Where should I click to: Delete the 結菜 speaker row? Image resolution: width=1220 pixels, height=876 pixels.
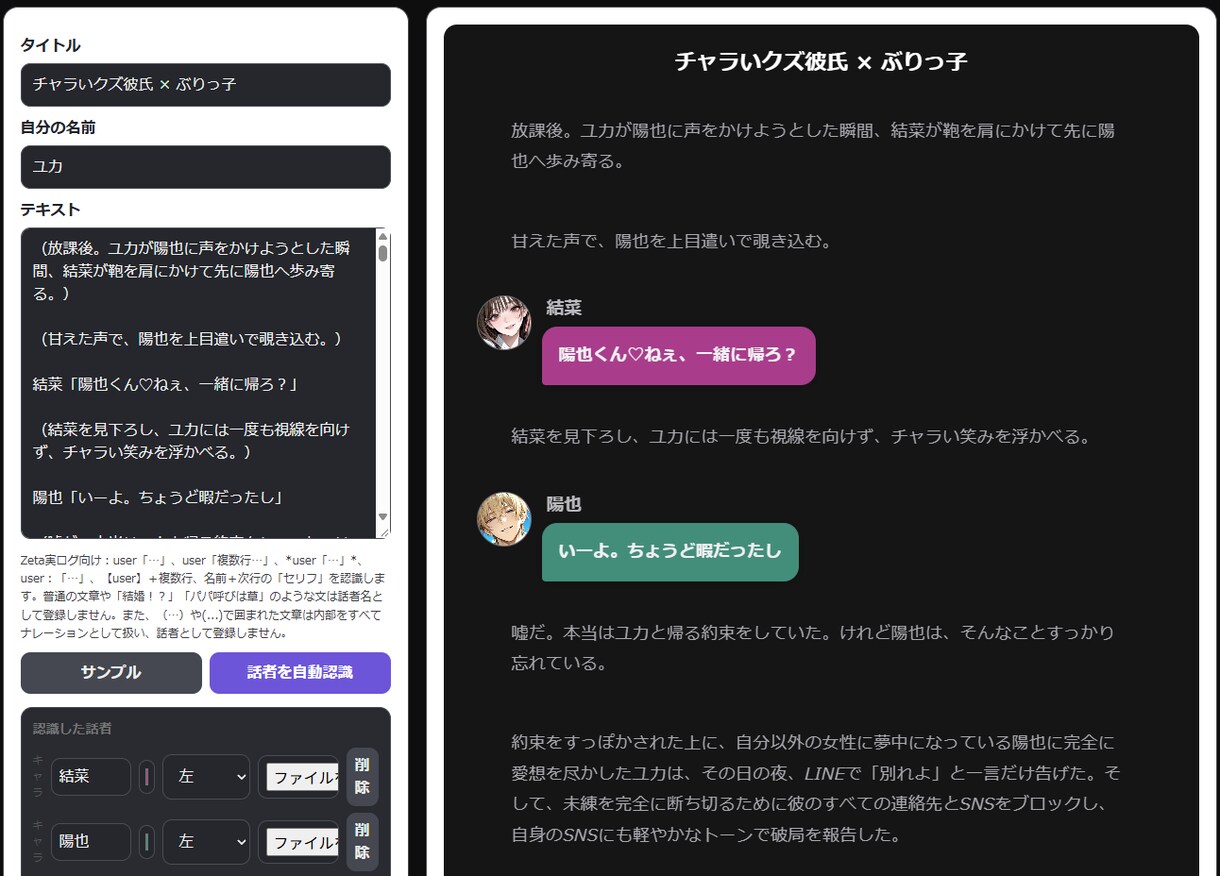coord(362,776)
